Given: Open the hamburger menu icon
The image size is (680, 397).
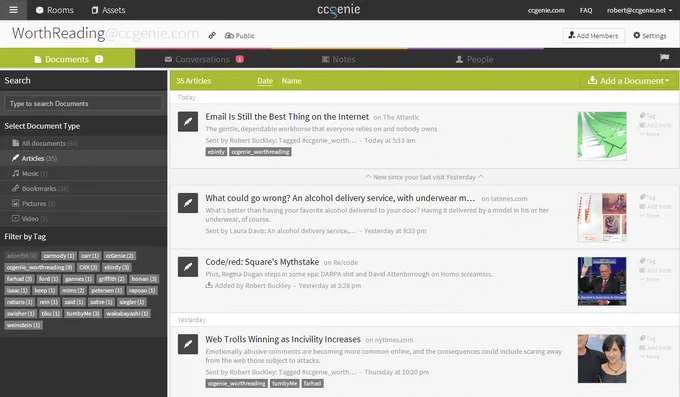Looking at the screenshot, I should point(13,10).
